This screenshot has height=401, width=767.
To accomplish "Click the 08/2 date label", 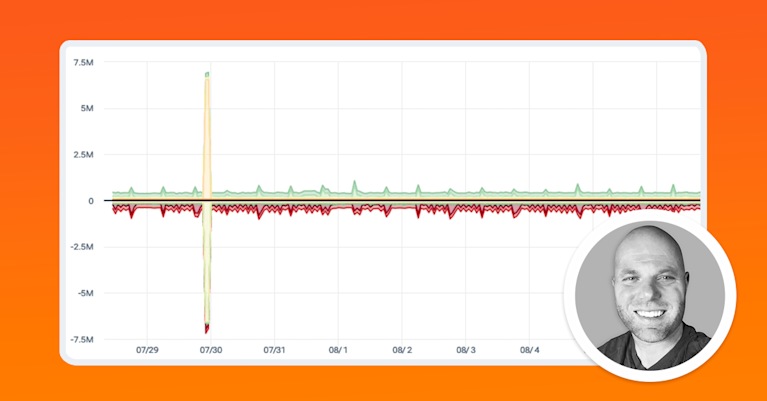I will tap(402, 350).
